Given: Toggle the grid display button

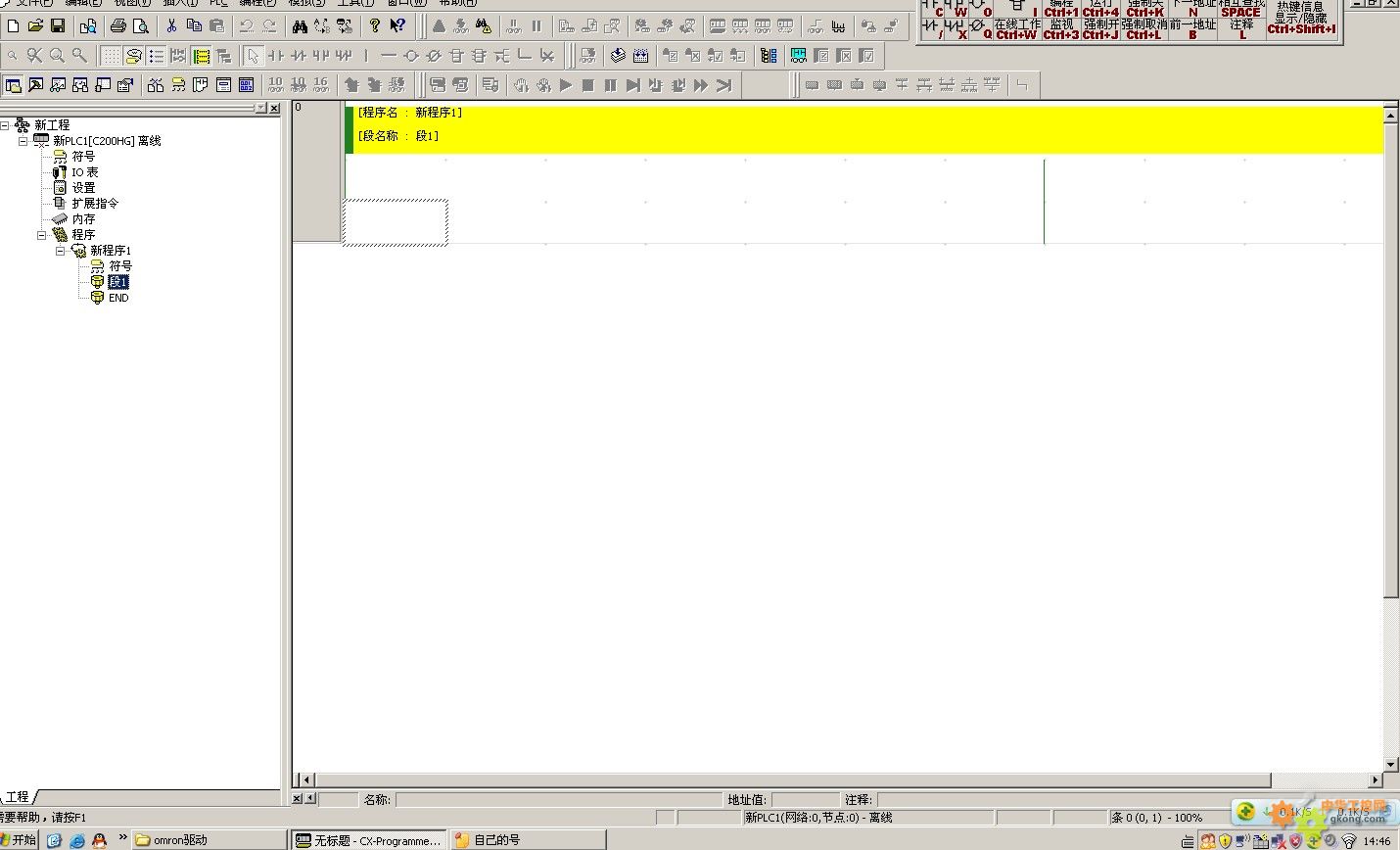Looking at the screenshot, I should point(112,56).
